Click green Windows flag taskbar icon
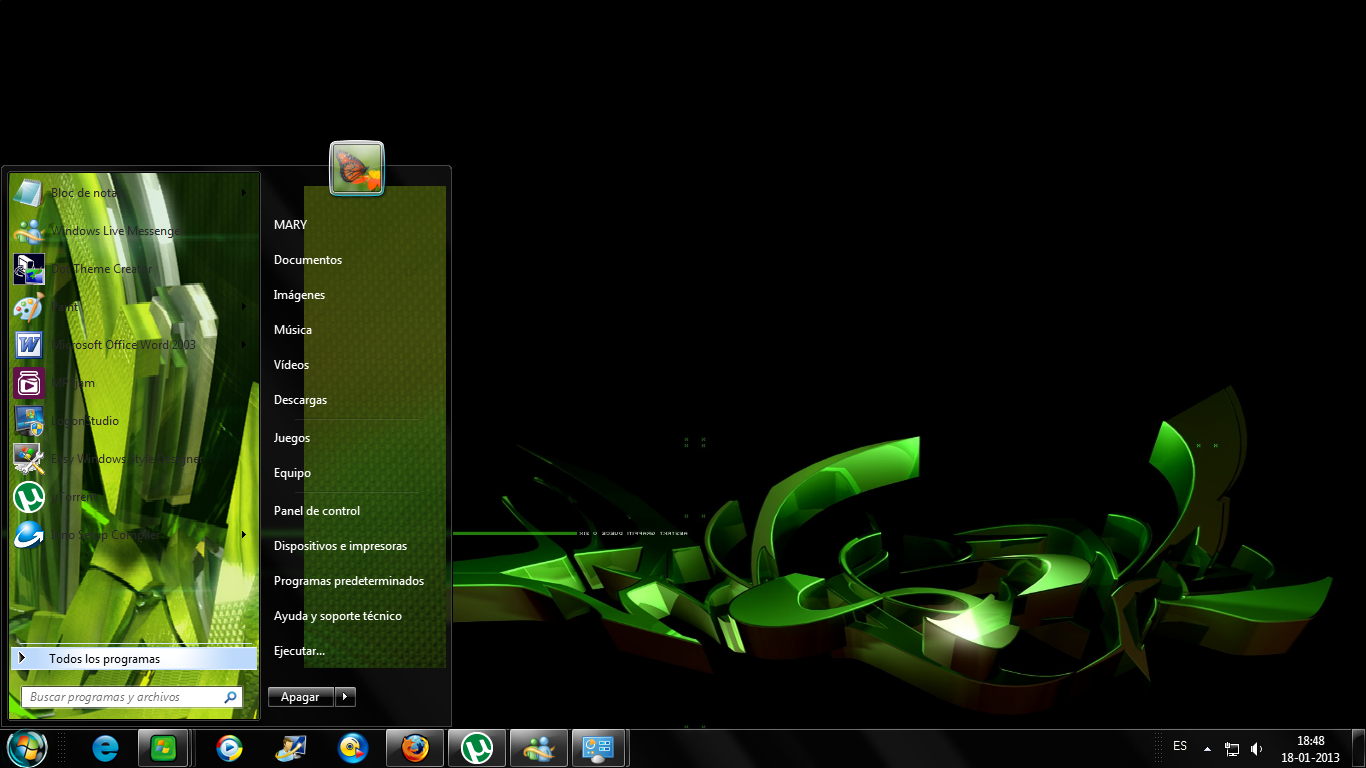This screenshot has width=1366, height=768. [163, 748]
